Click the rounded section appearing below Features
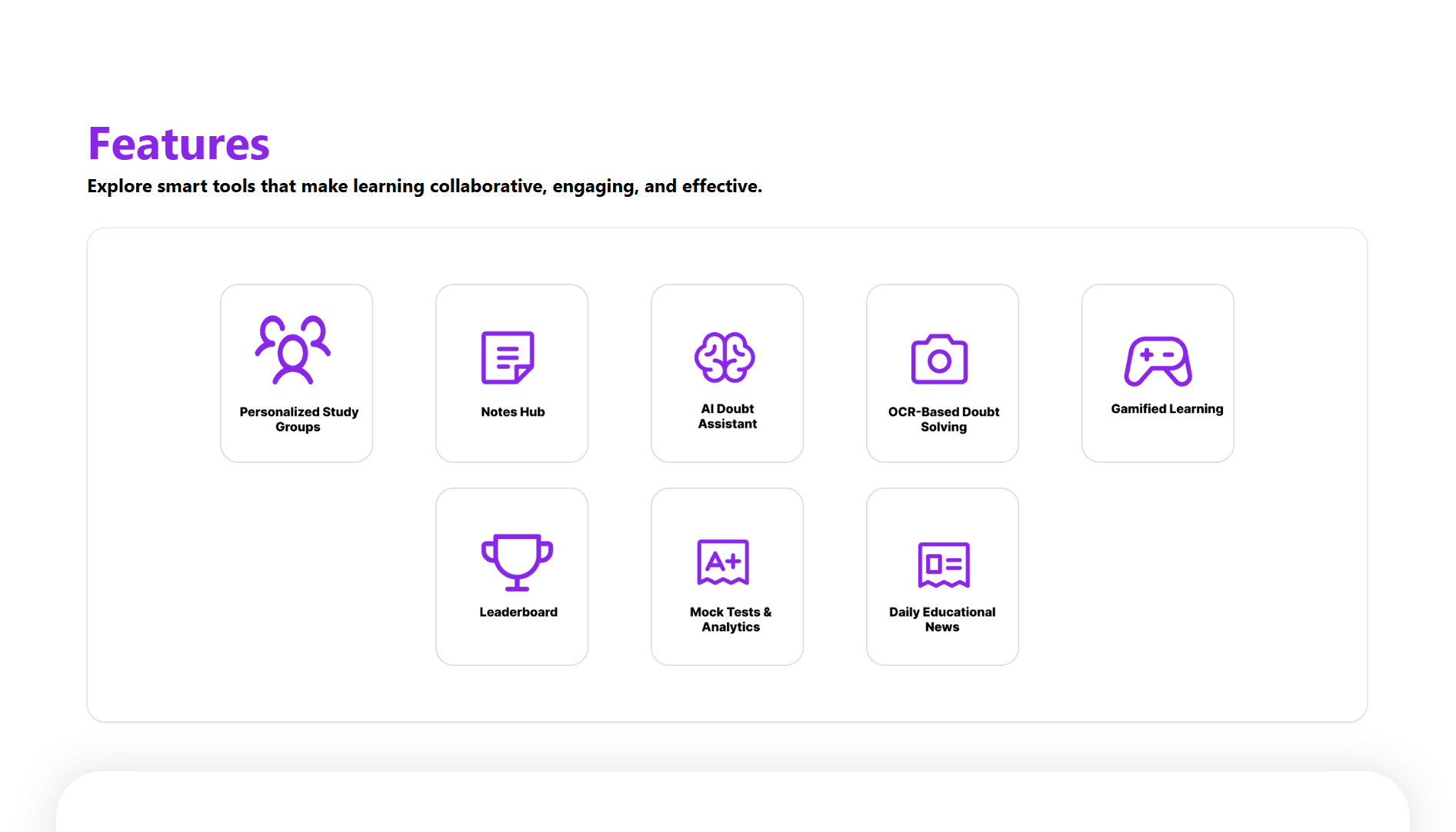The height and width of the screenshot is (832, 1456). pos(728,800)
